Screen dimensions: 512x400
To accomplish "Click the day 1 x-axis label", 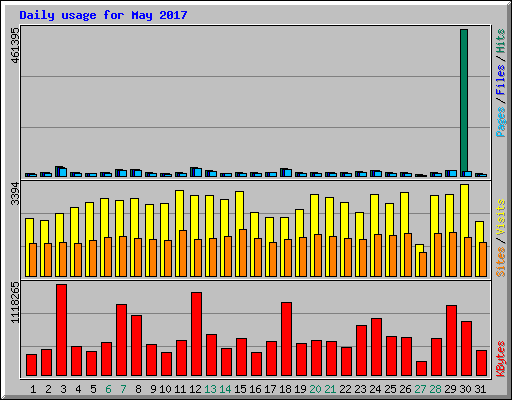I will click(33, 389).
